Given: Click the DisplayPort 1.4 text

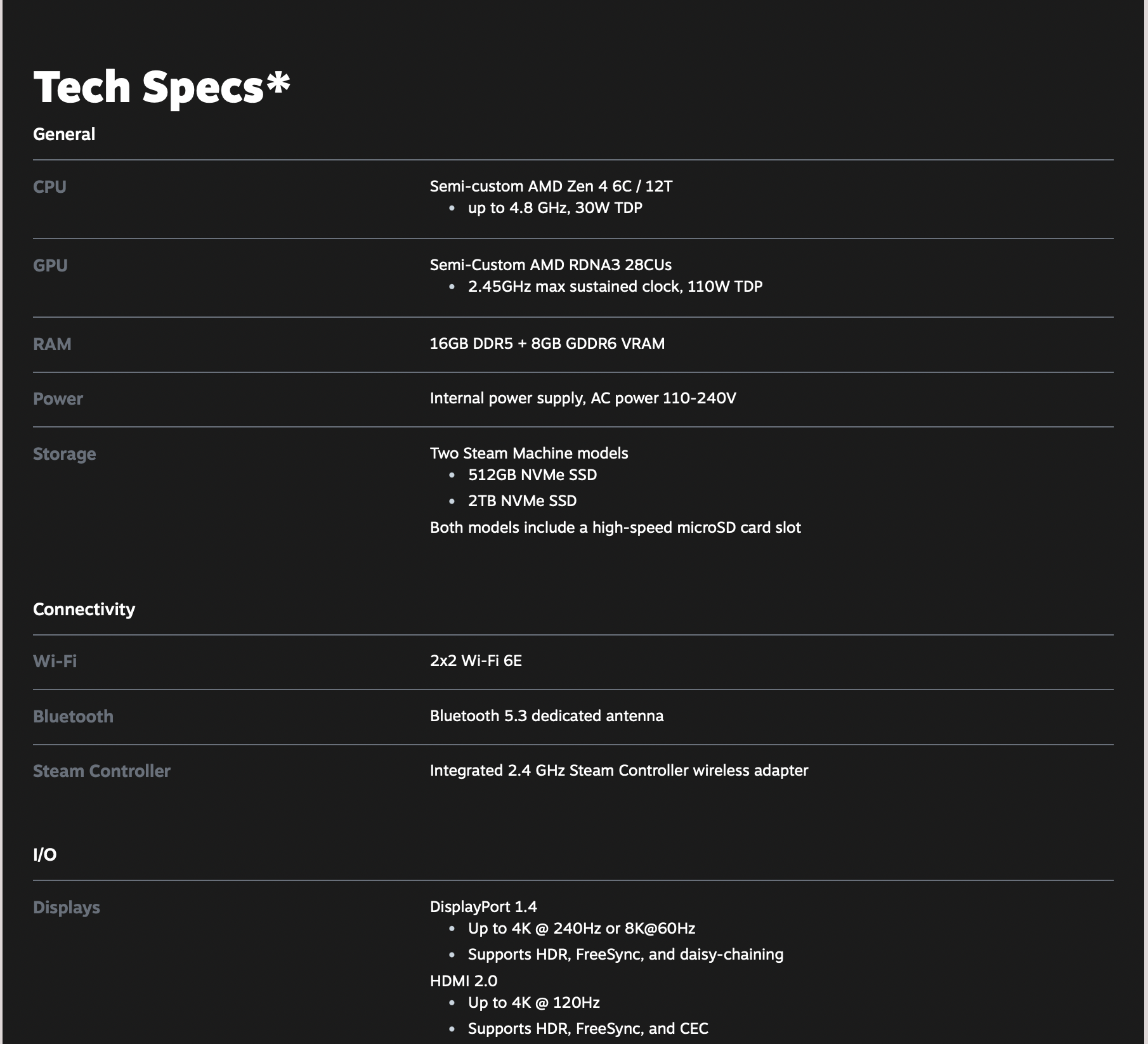Looking at the screenshot, I should [x=483, y=907].
